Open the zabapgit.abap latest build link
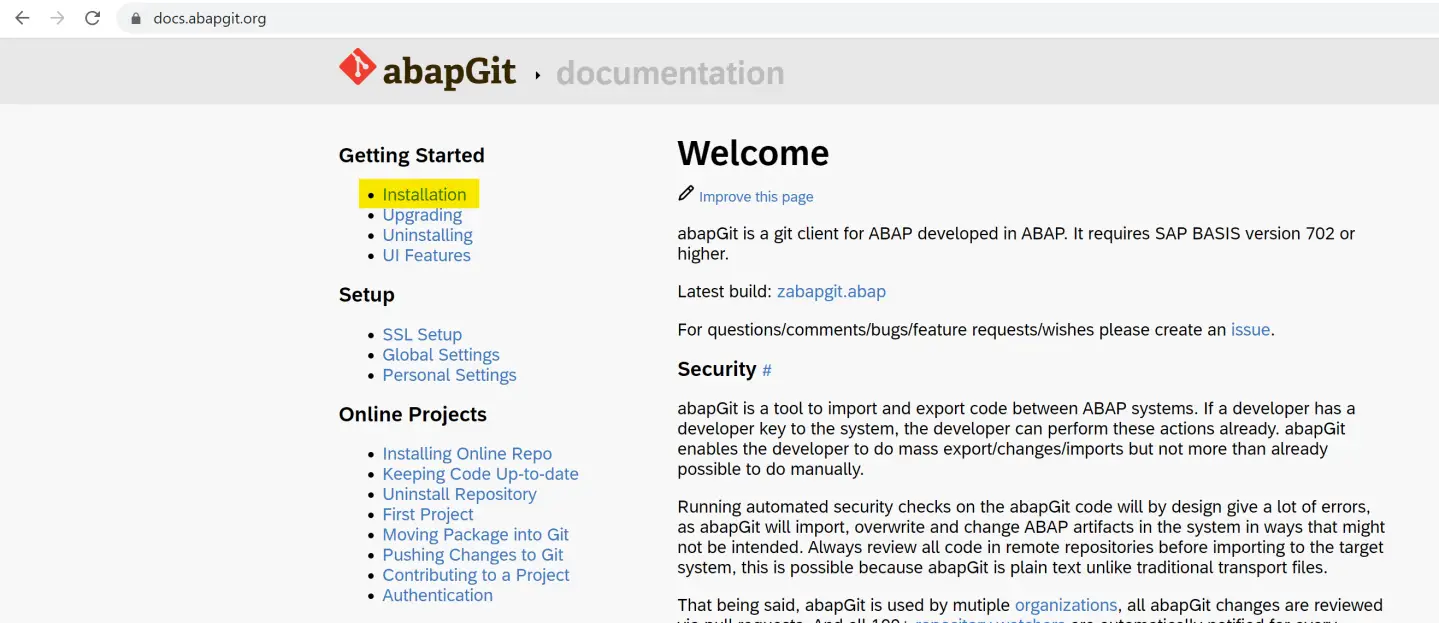The image size is (1439, 623). tap(831, 292)
